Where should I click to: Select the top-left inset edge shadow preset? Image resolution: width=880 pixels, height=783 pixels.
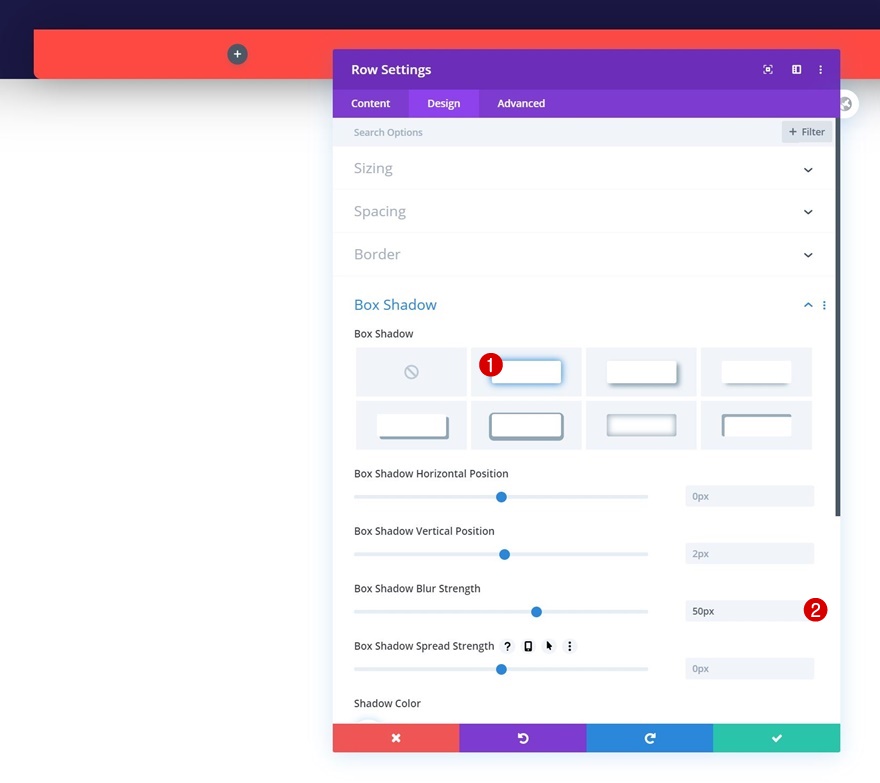pos(756,425)
